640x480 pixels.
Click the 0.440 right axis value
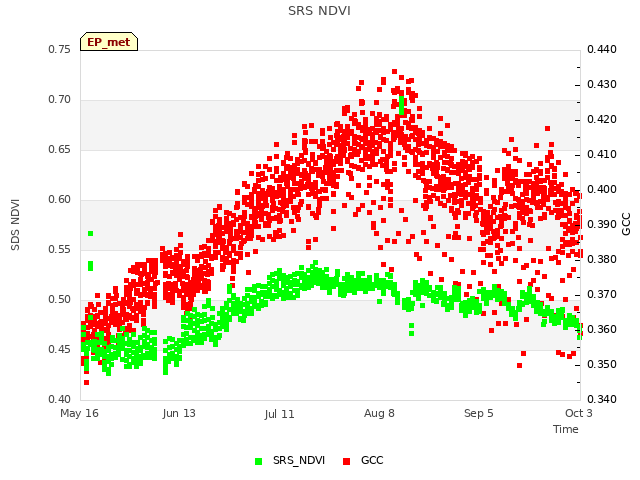[602, 49]
